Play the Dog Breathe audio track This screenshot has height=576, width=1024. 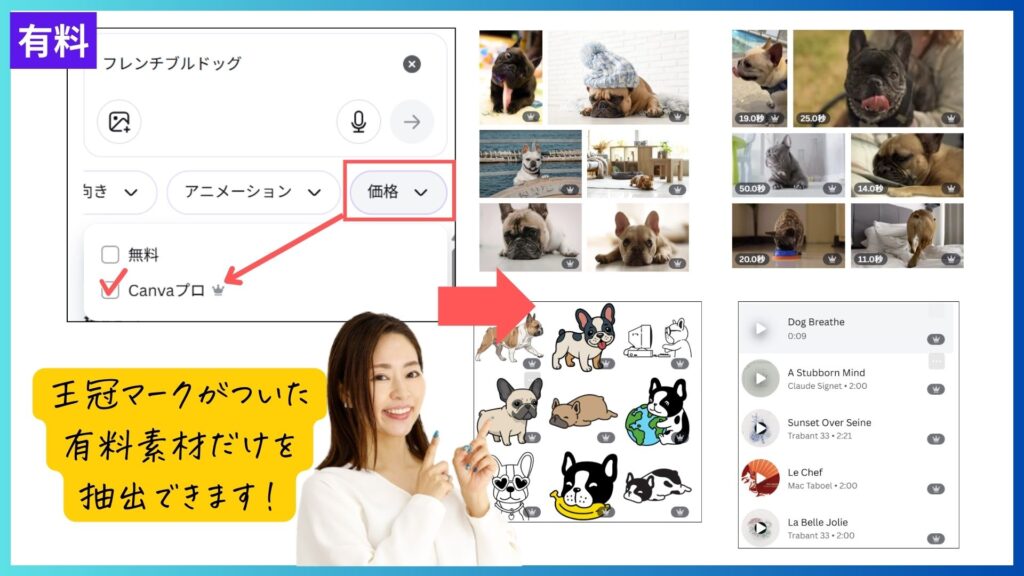point(761,329)
